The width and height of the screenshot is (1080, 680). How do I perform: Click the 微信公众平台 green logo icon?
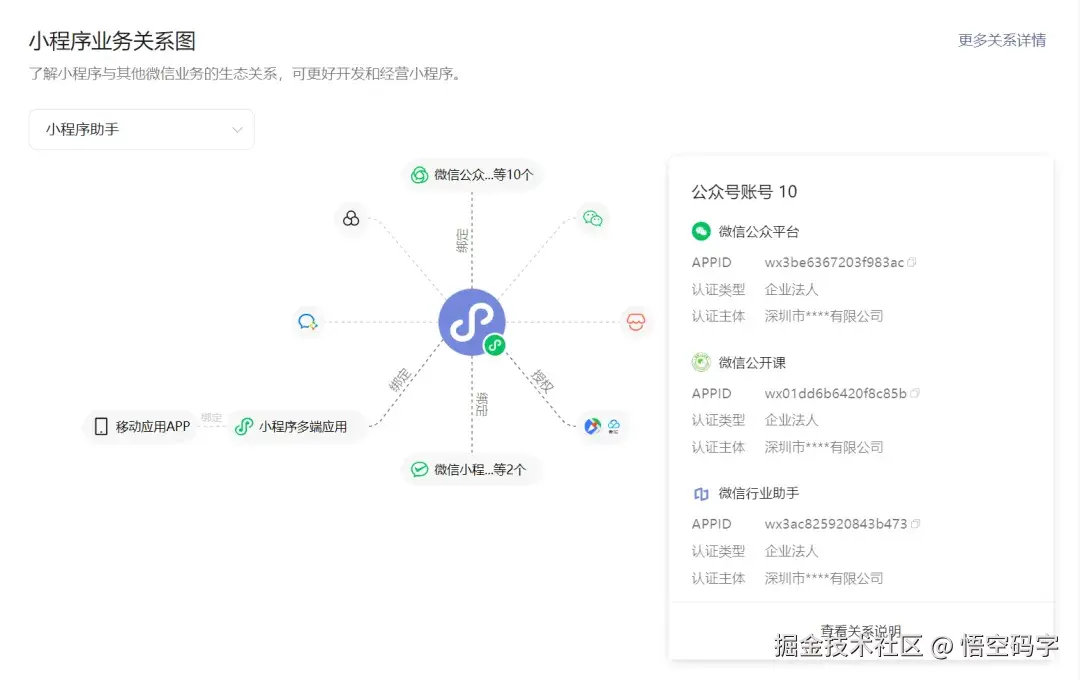701,231
